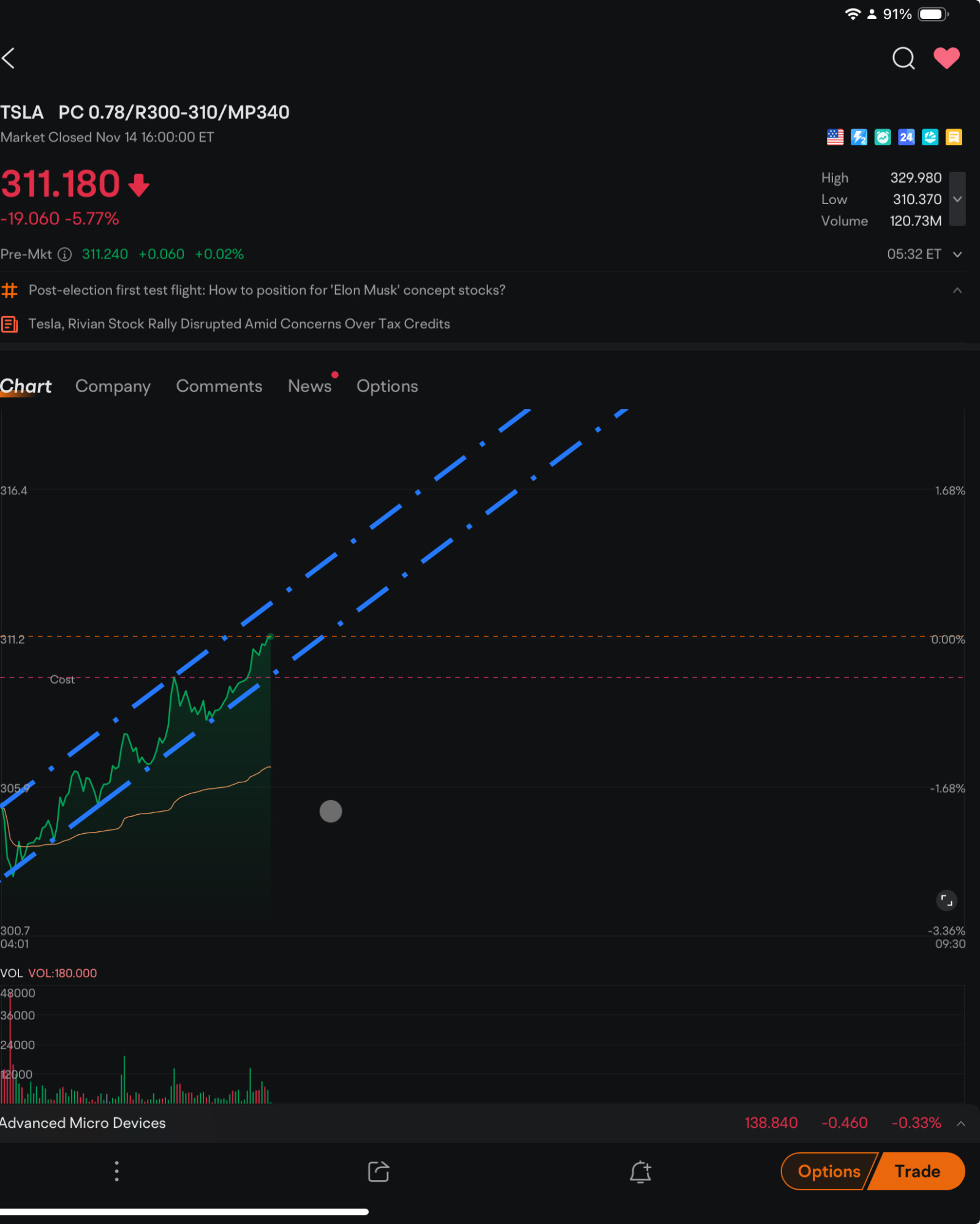Tap the gray floating dot on chart
Screen dimensions: 980x1224
[x=331, y=812]
